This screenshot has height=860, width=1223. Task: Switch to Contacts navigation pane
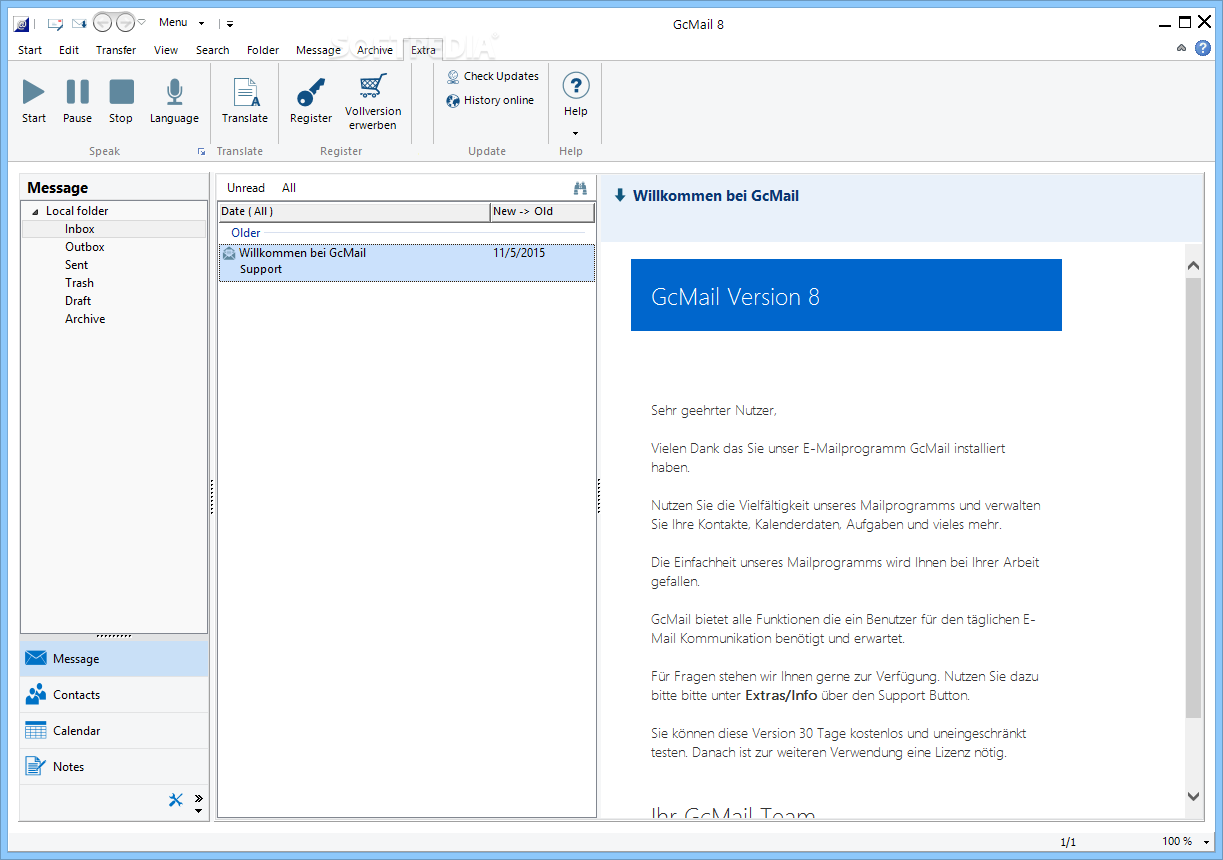(114, 695)
